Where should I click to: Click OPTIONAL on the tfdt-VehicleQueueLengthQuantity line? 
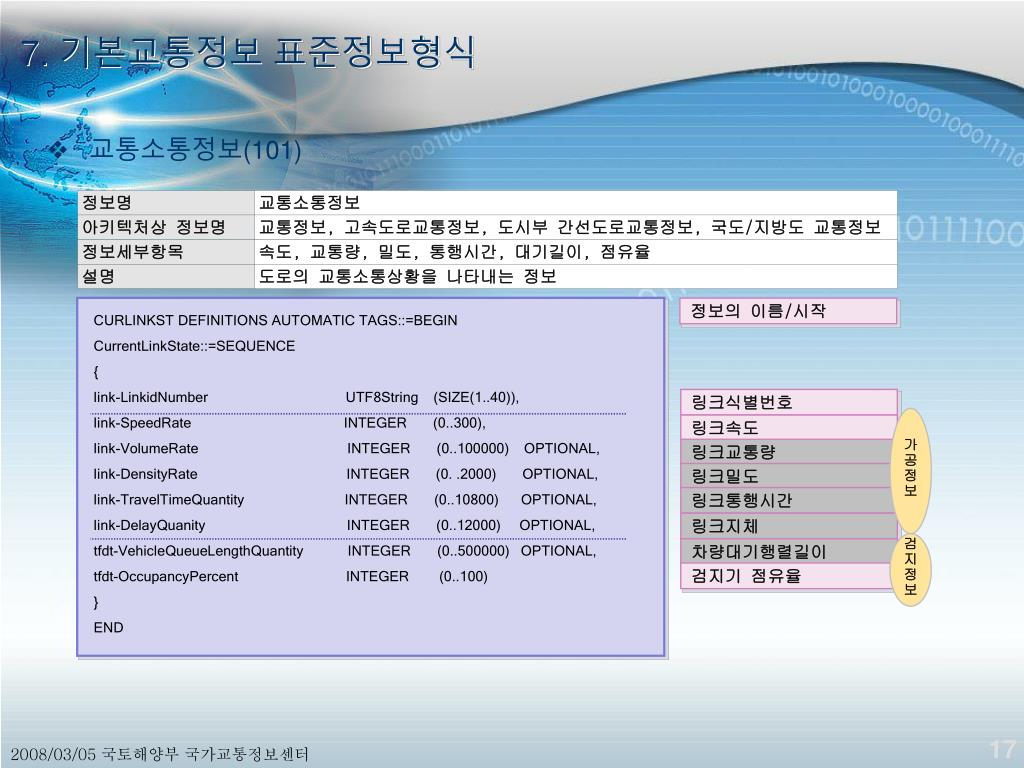coord(558,551)
